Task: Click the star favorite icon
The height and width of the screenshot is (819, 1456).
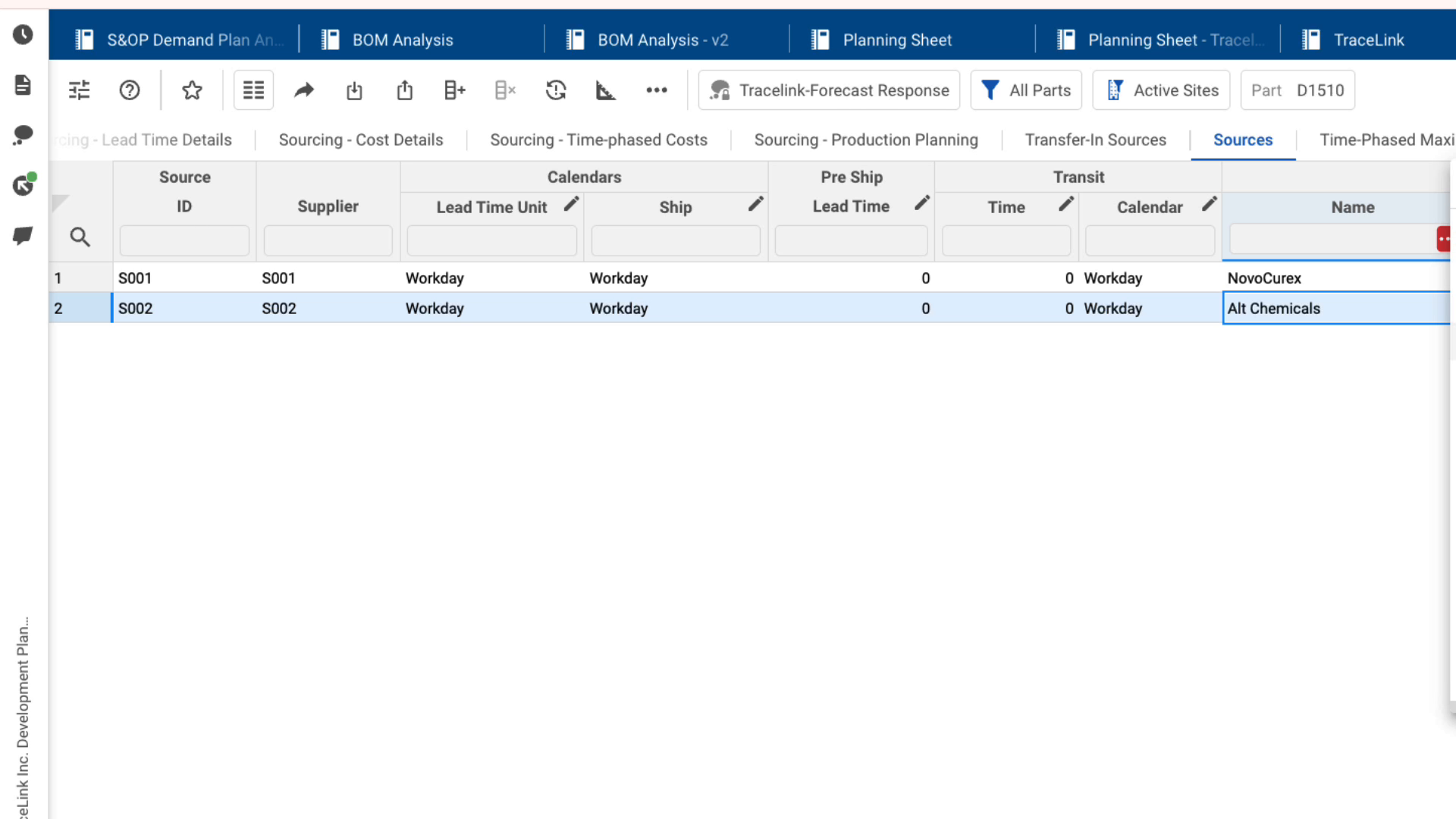Action: (x=192, y=90)
